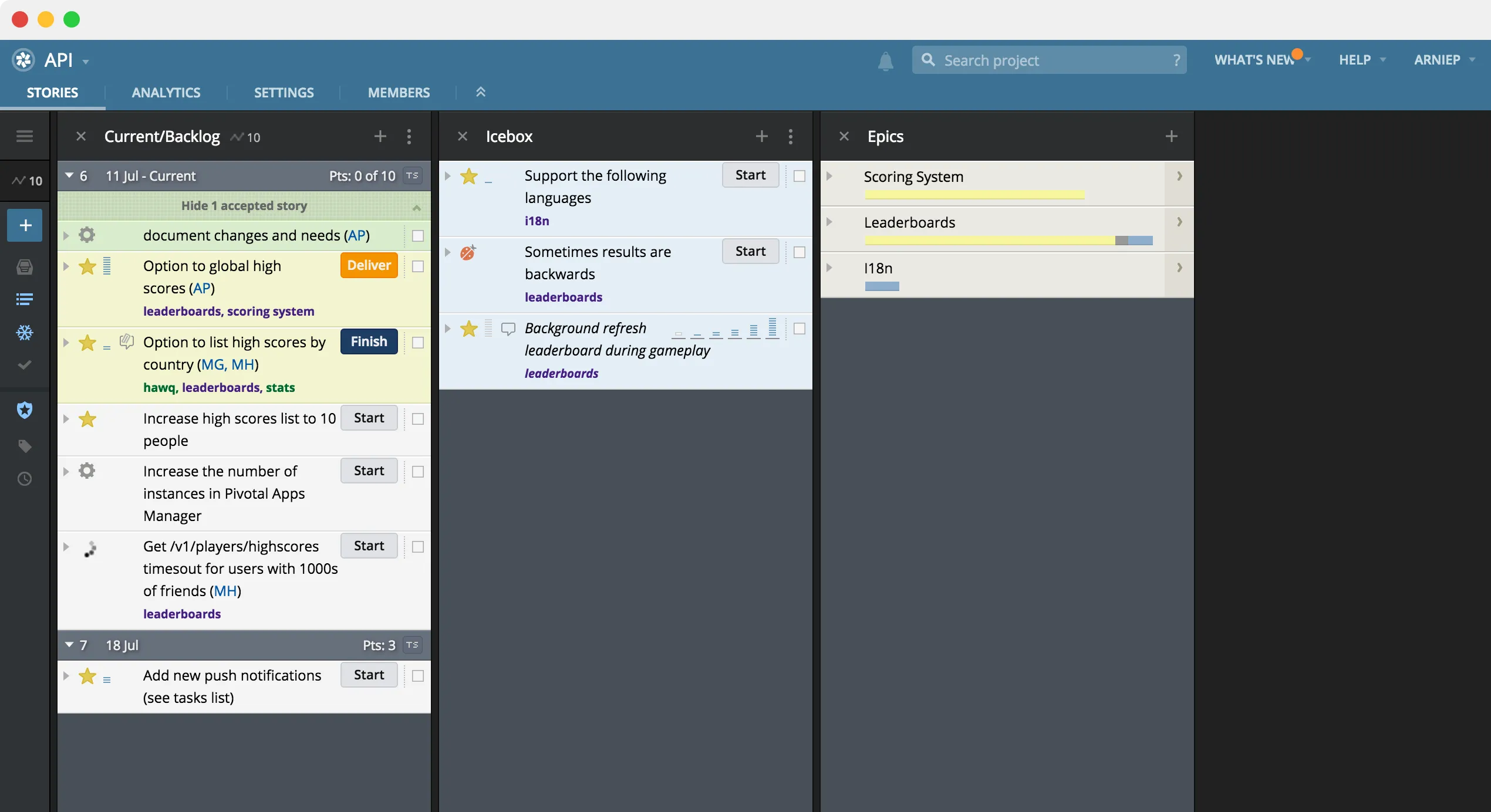Open the Icebox panel via snowflake icon
The height and width of the screenshot is (812, 1491).
point(24,332)
